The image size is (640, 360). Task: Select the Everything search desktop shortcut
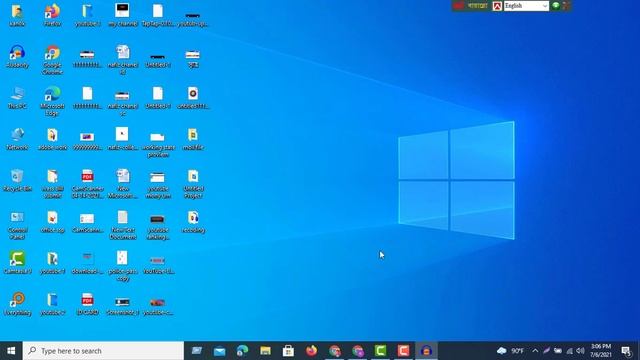(x=17, y=304)
